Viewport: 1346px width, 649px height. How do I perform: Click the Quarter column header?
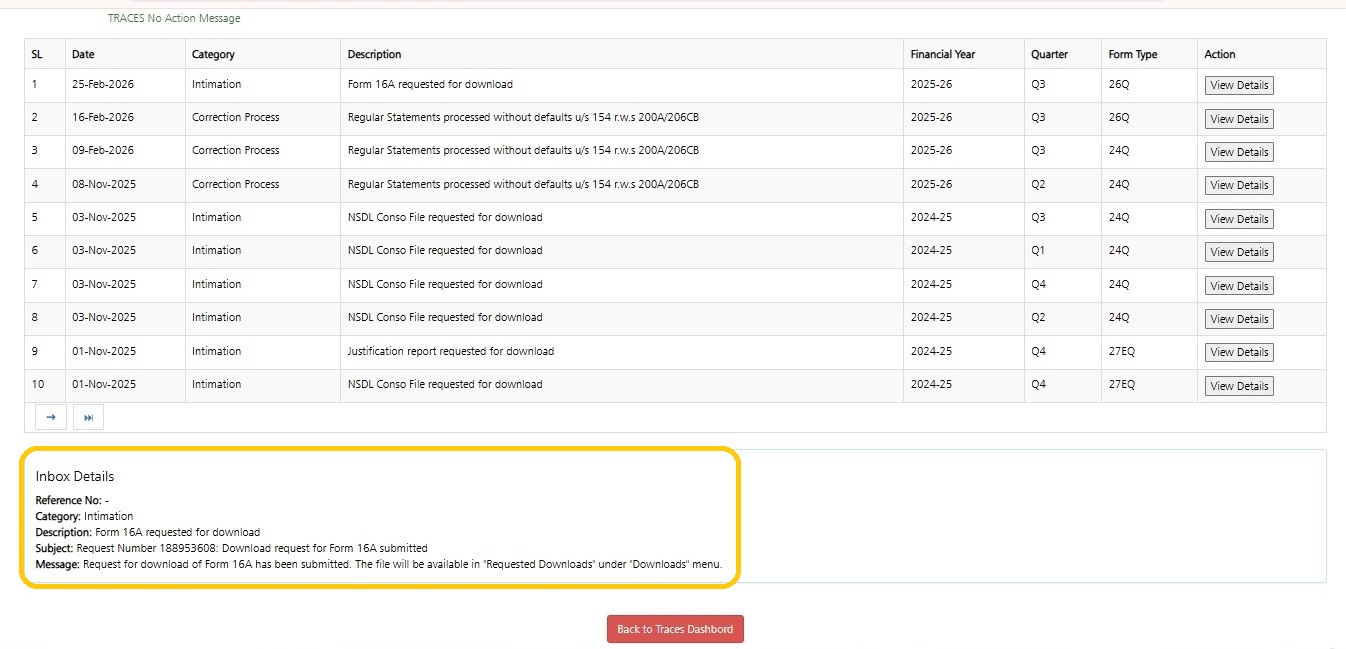pos(1049,54)
